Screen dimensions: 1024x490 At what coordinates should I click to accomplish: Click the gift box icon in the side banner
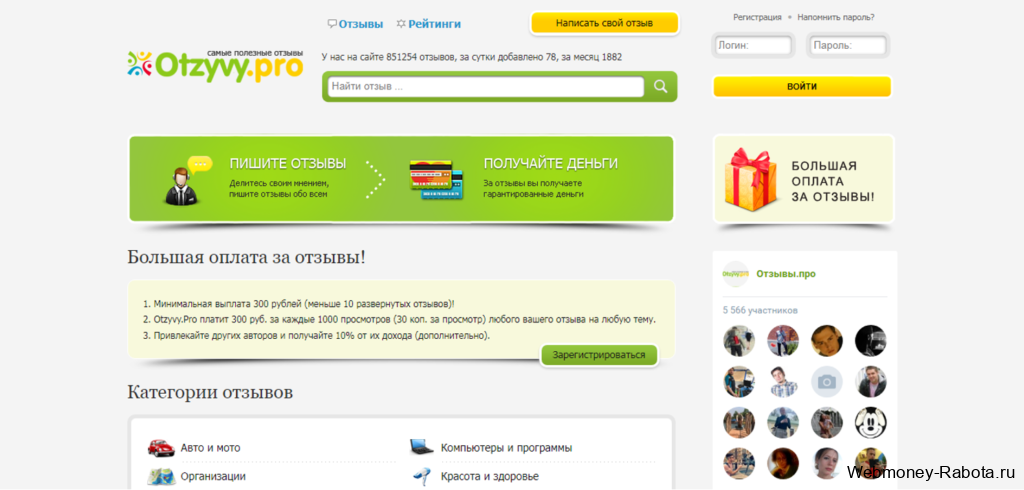click(750, 178)
